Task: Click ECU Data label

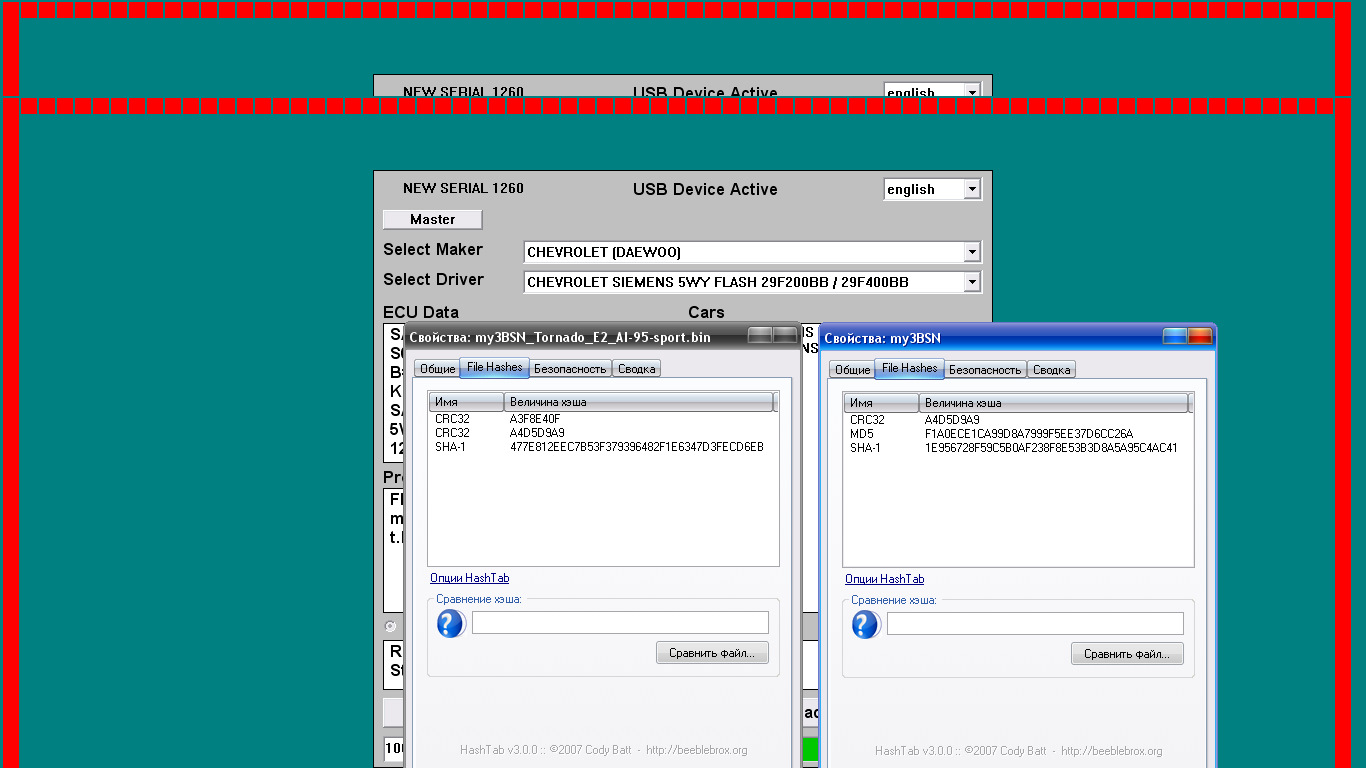Action: 421,312
